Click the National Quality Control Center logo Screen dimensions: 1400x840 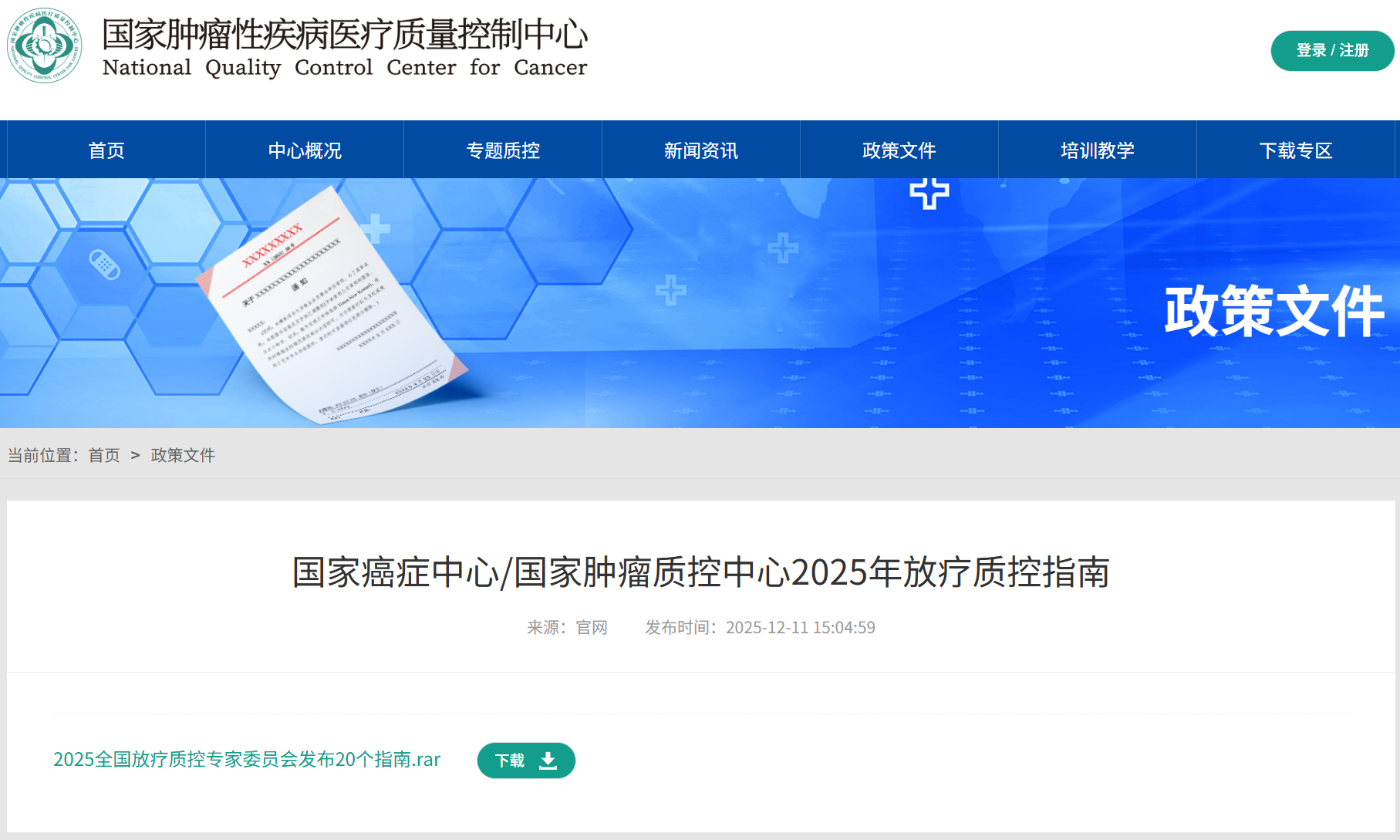(45, 46)
